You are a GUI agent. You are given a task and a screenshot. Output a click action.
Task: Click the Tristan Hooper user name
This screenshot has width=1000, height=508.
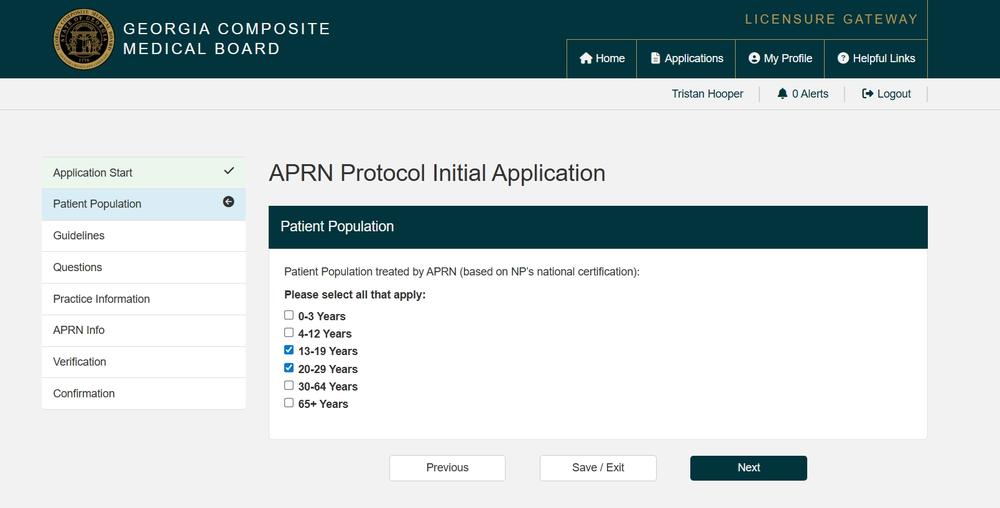pyautogui.click(x=707, y=94)
